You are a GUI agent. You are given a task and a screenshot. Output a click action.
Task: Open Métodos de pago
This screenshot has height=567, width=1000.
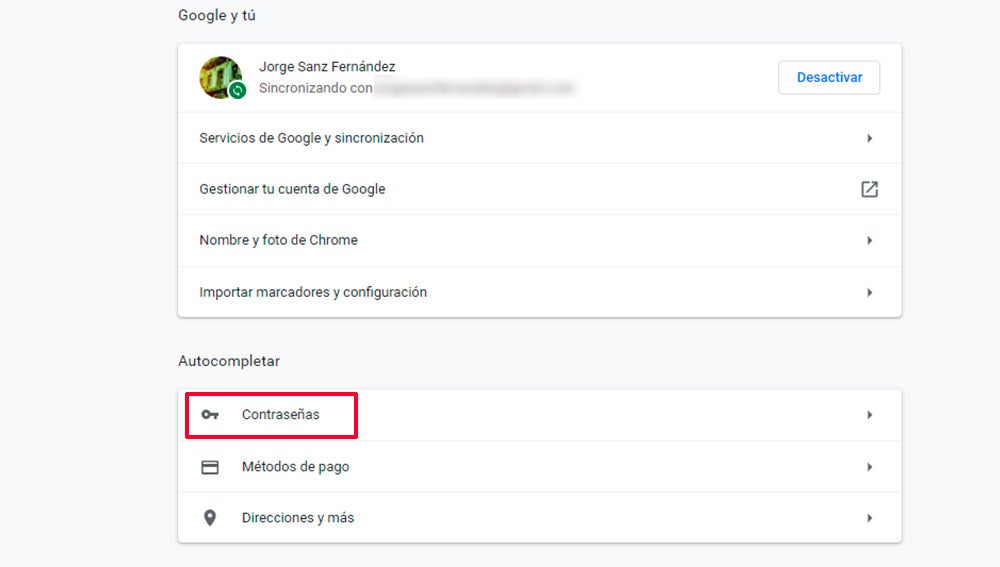(x=540, y=467)
